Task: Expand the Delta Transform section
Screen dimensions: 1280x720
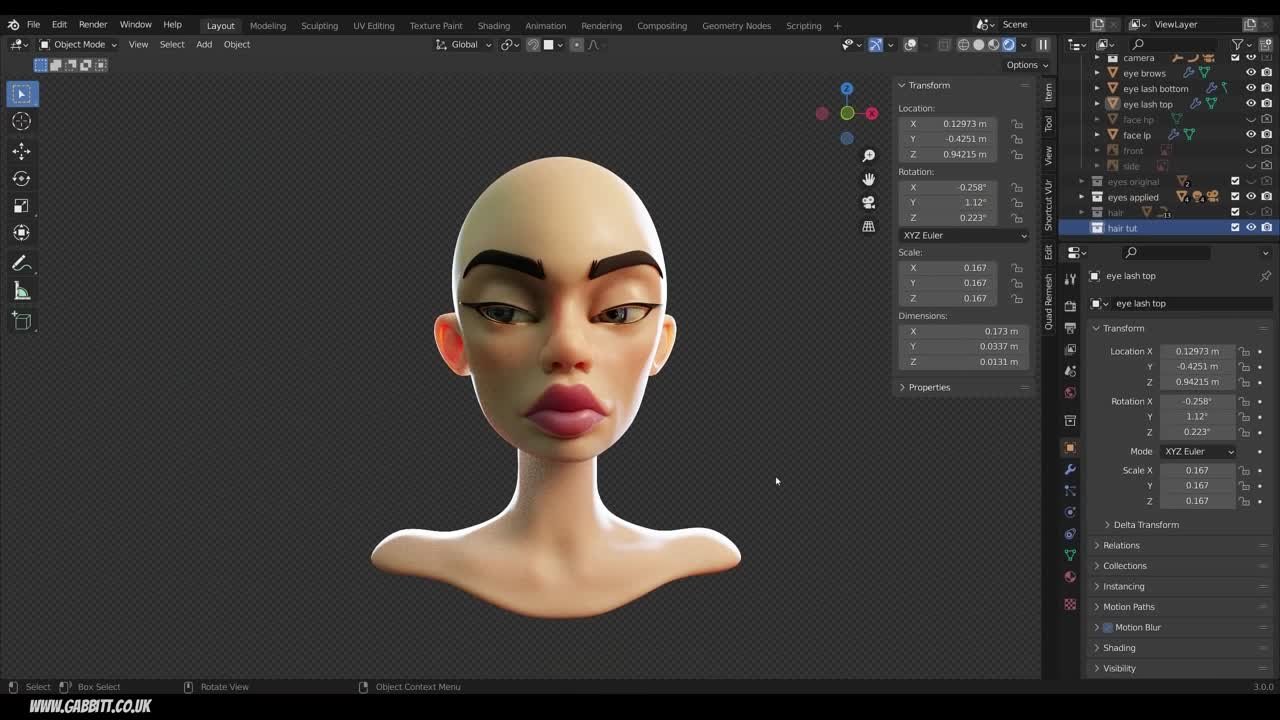Action: (1146, 524)
